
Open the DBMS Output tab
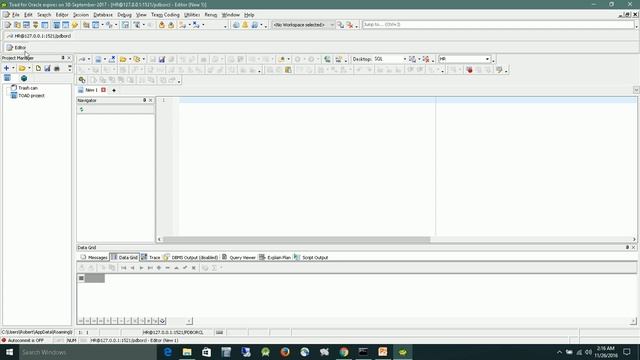click(x=191, y=258)
